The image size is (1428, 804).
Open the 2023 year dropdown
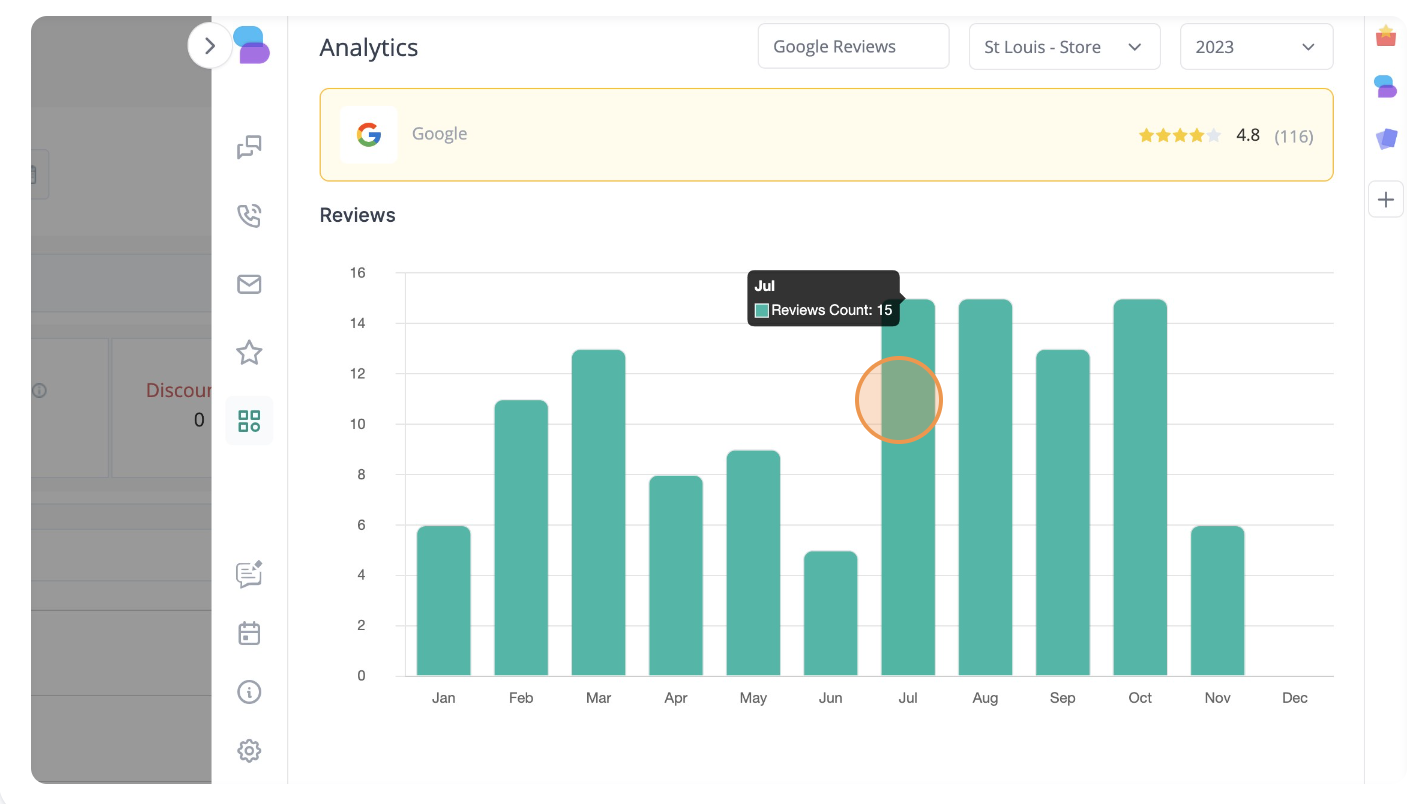pyautogui.click(x=1256, y=47)
